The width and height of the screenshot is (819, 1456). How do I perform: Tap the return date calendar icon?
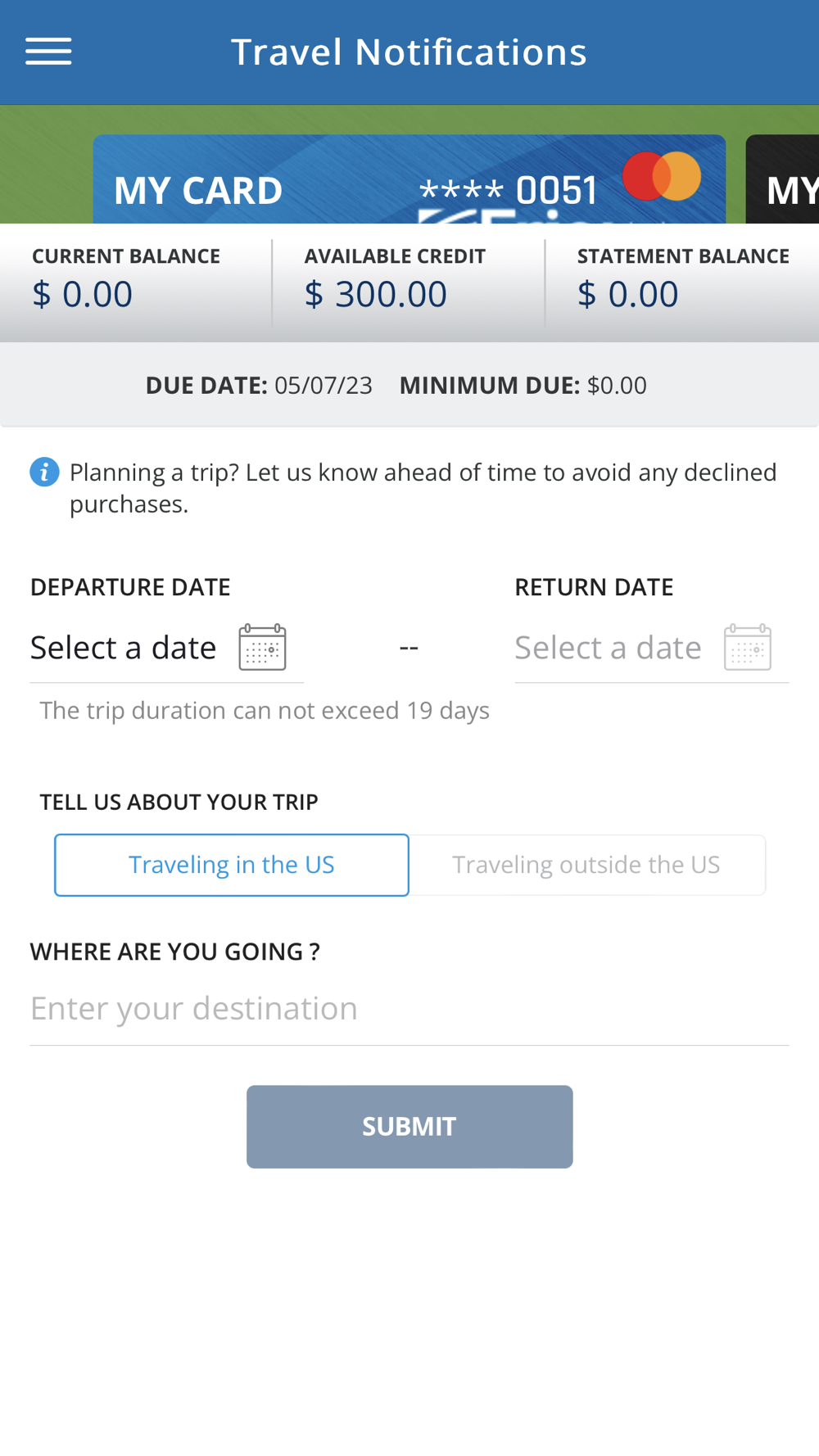pos(747,647)
